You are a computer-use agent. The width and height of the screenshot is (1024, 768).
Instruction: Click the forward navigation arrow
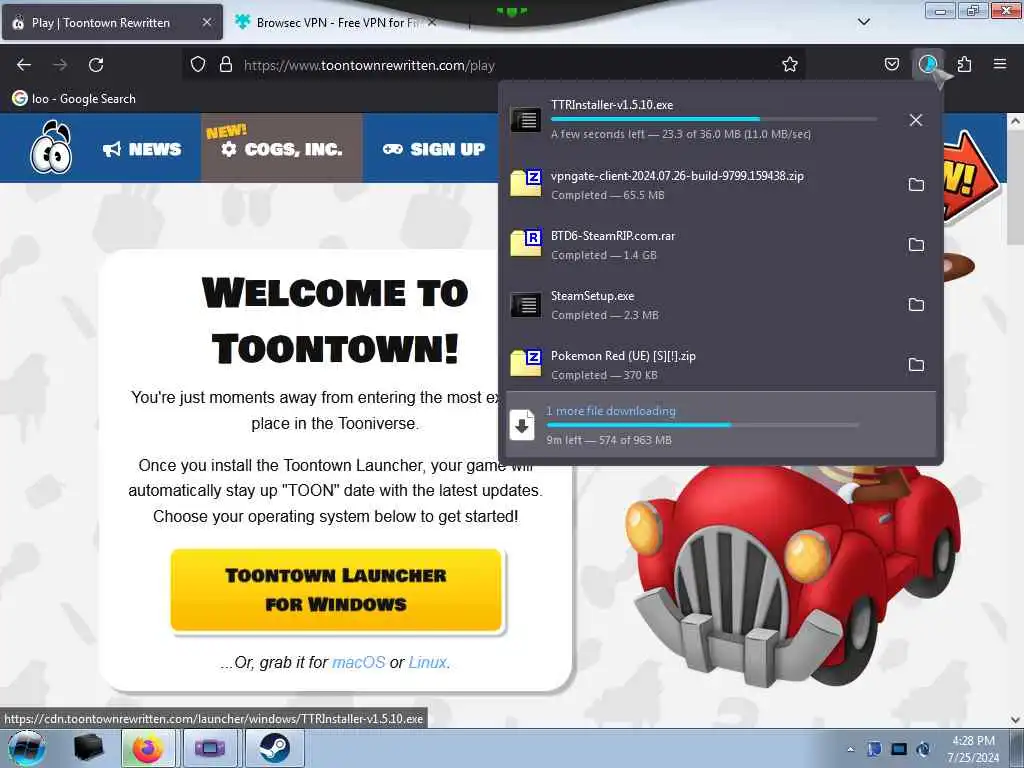click(x=60, y=65)
